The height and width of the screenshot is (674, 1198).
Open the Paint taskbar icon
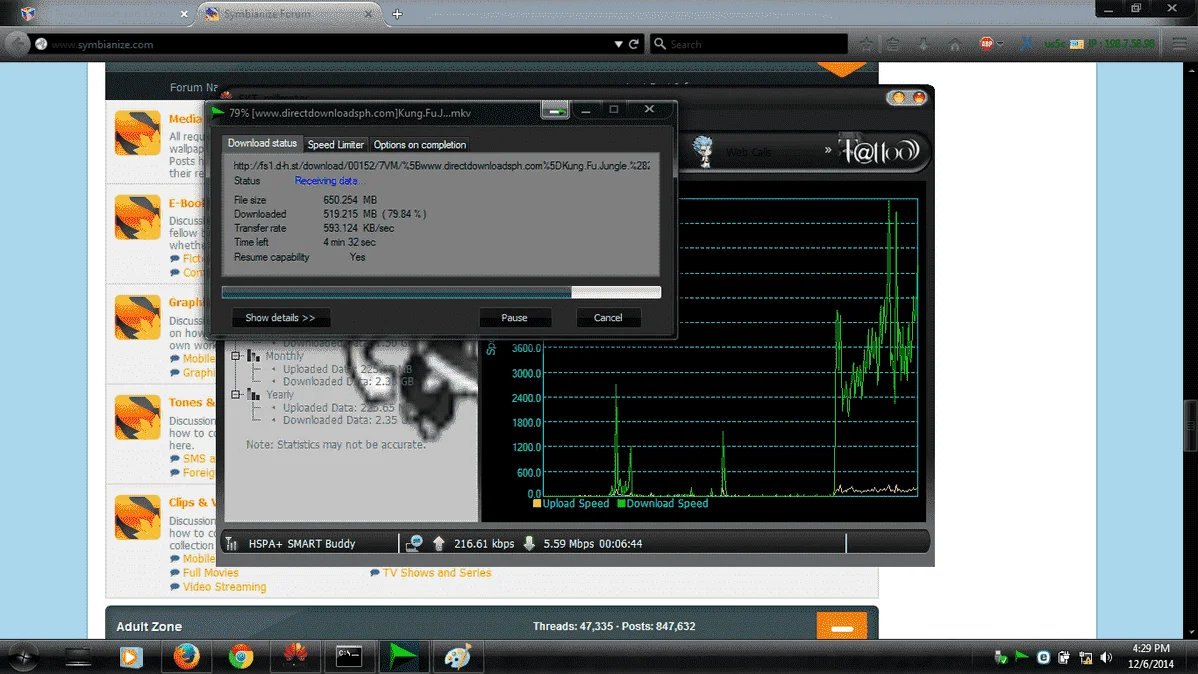pos(458,656)
